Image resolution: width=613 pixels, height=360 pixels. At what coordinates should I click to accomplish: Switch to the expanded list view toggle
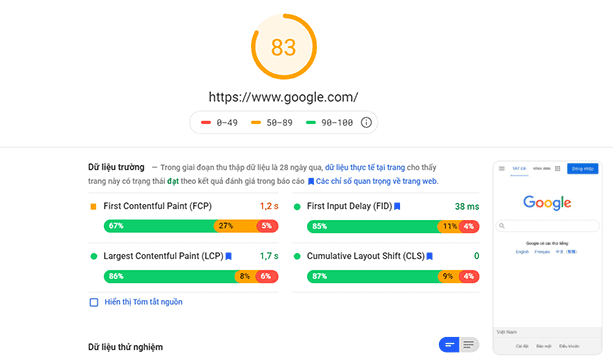coord(469,344)
